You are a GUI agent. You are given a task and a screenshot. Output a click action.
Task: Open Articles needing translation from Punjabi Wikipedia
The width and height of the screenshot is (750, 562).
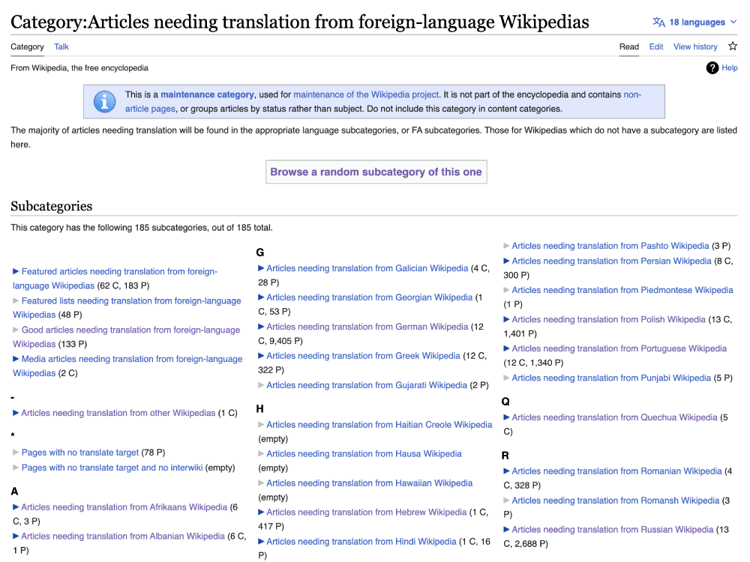point(611,378)
